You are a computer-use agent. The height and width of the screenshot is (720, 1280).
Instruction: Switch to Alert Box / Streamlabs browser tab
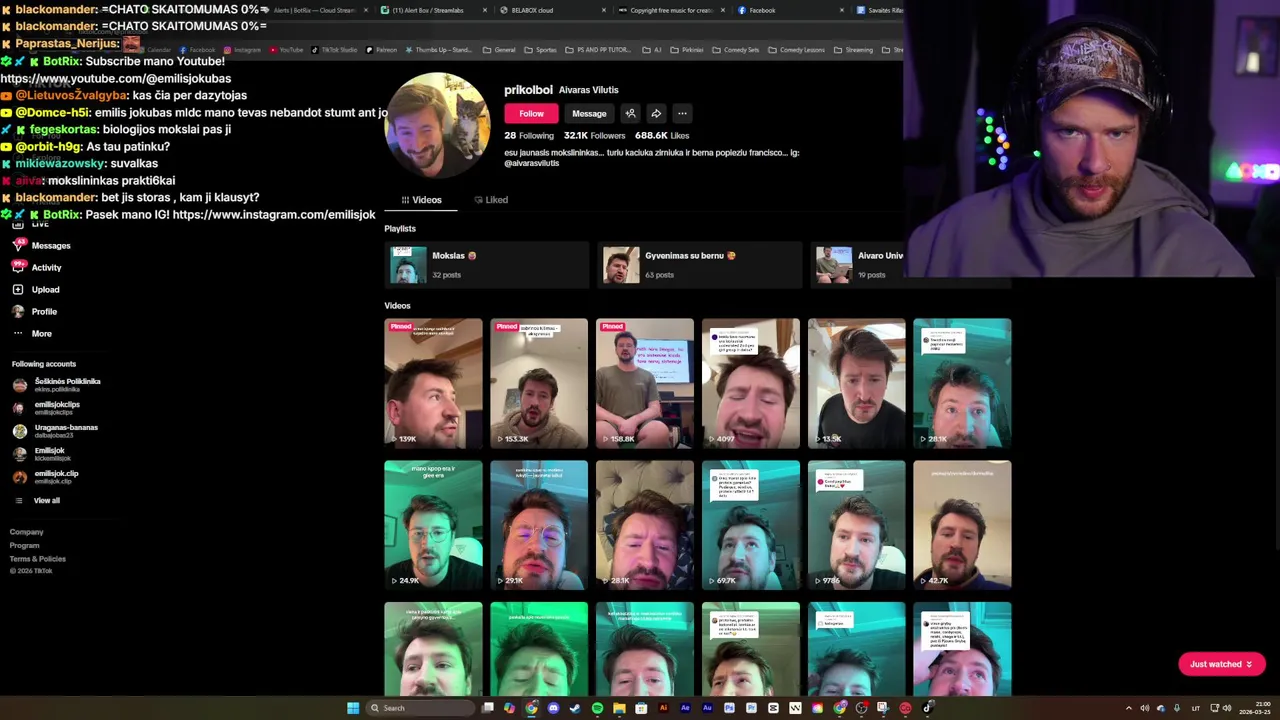[x=432, y=10]
